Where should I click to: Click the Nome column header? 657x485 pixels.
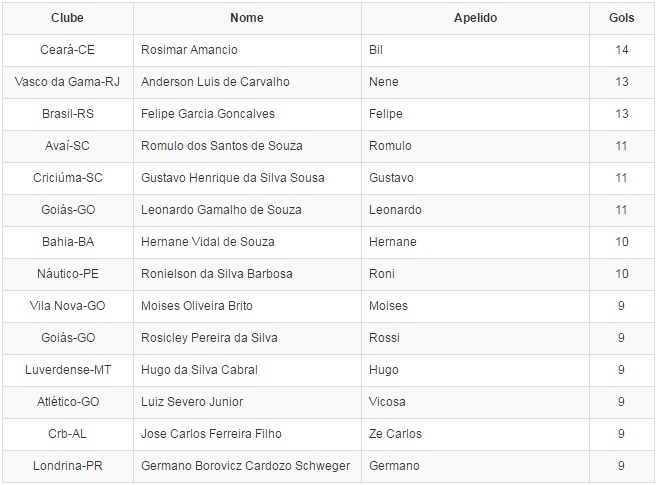pos(247,18)
